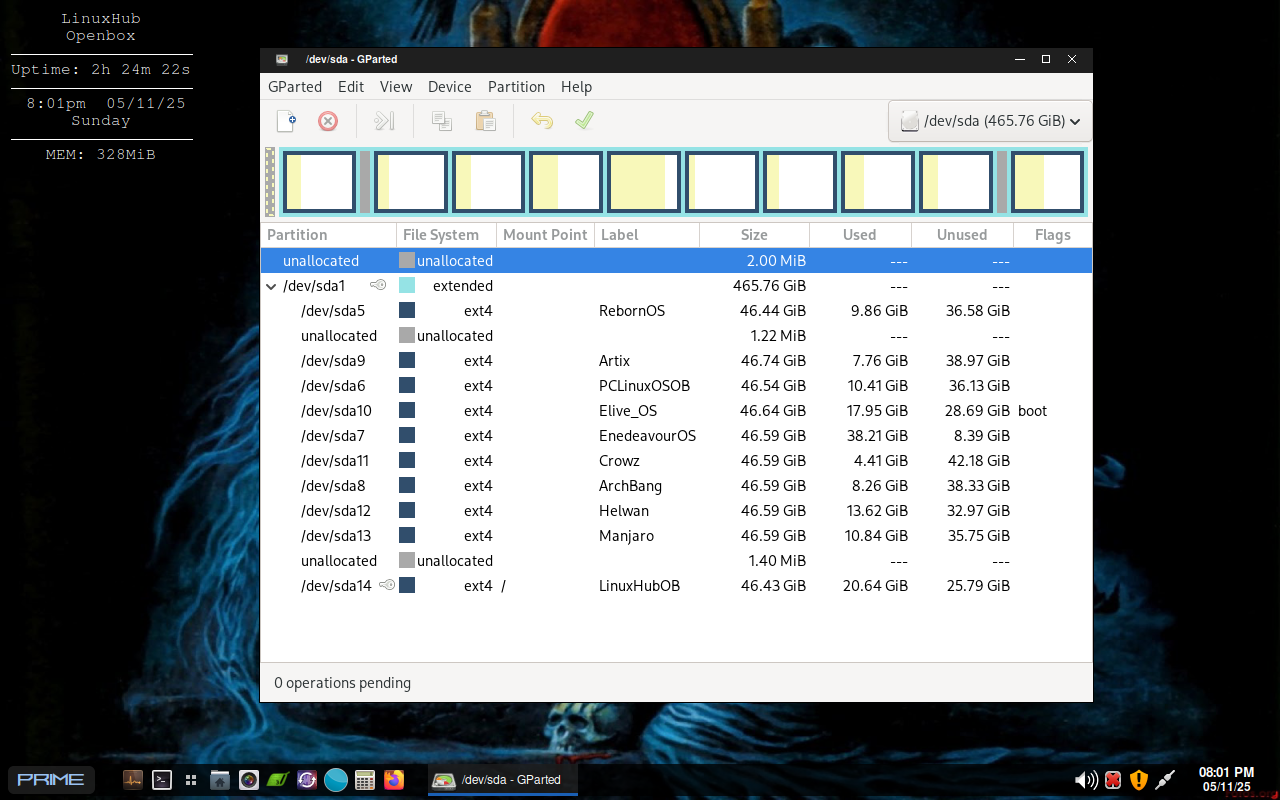Click the Copy partition toolbar icon

tap(441, 121)
